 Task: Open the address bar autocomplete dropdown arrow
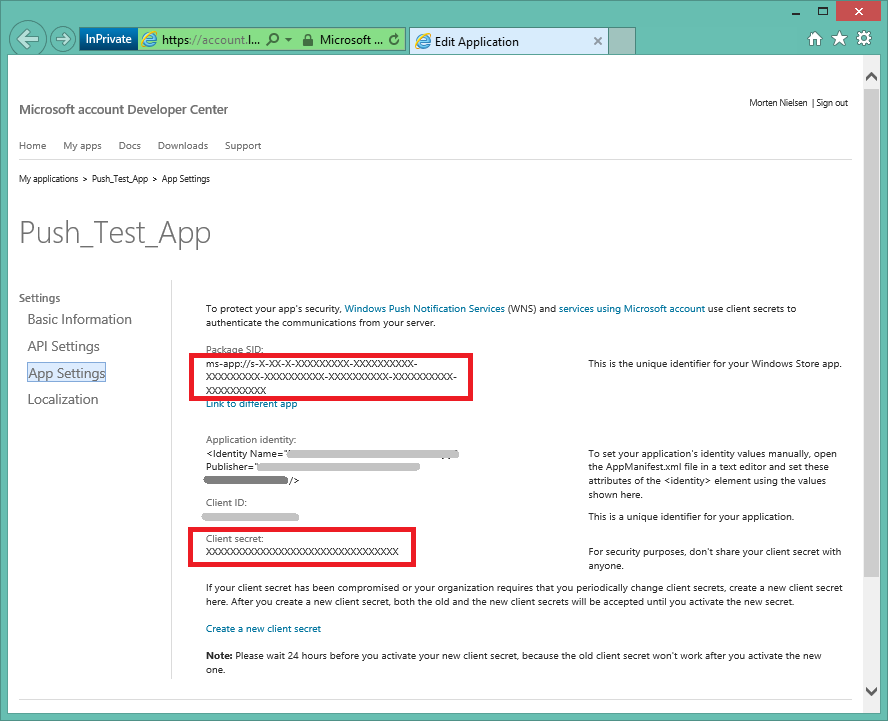(288, 40)
